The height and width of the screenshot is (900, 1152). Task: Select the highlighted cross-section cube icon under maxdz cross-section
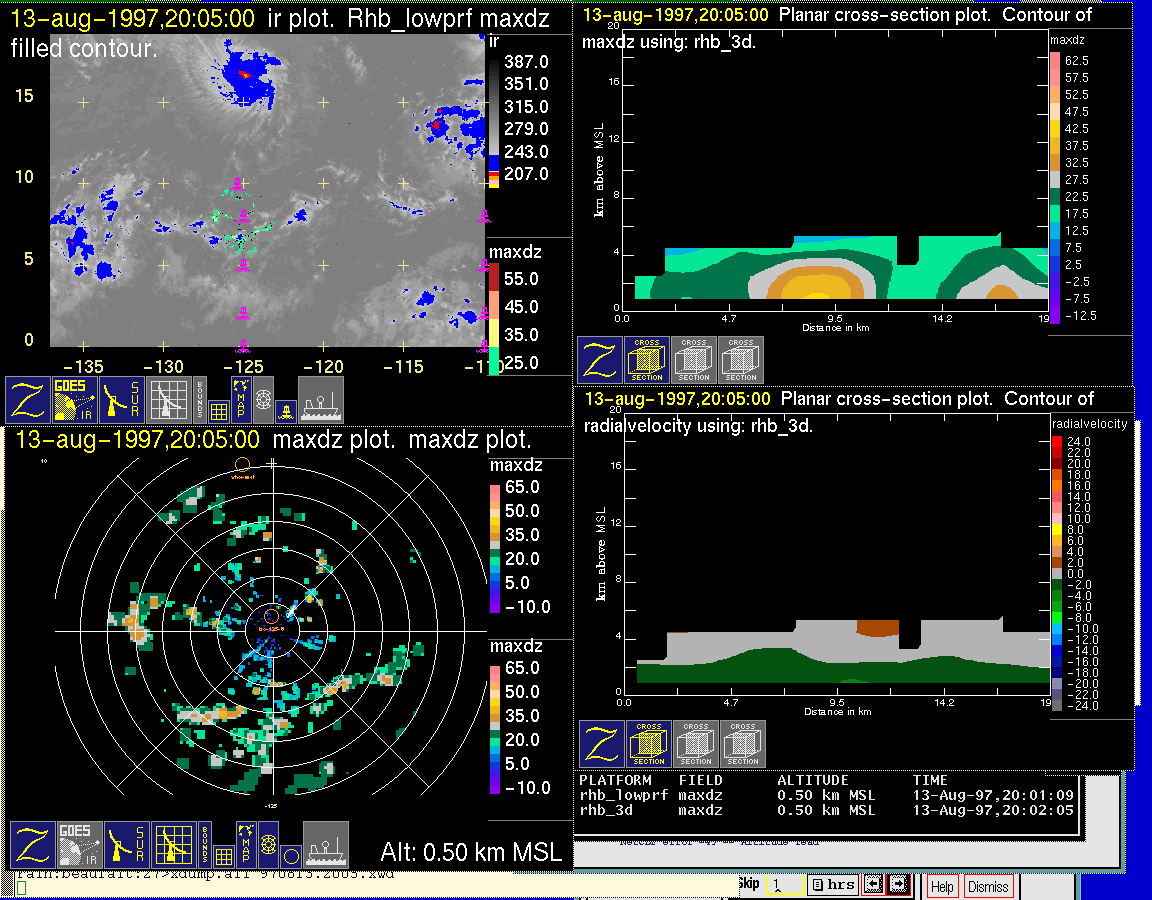point(647,360)
